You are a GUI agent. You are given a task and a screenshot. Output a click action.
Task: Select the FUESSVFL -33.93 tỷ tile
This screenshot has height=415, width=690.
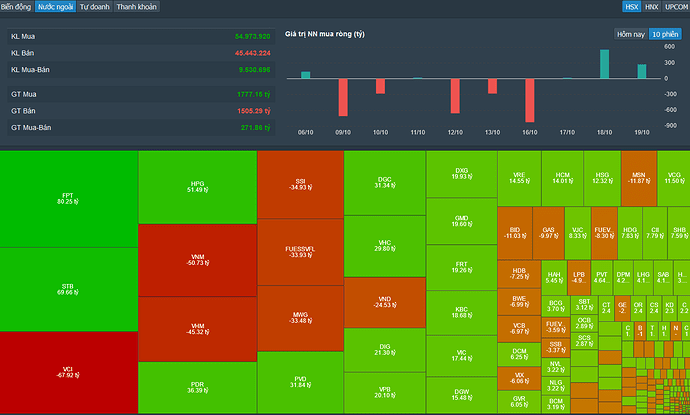coord(301,252)
